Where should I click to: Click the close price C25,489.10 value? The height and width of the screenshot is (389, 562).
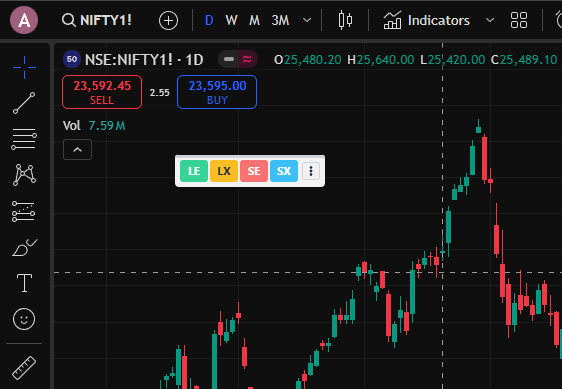pos(524,60)
